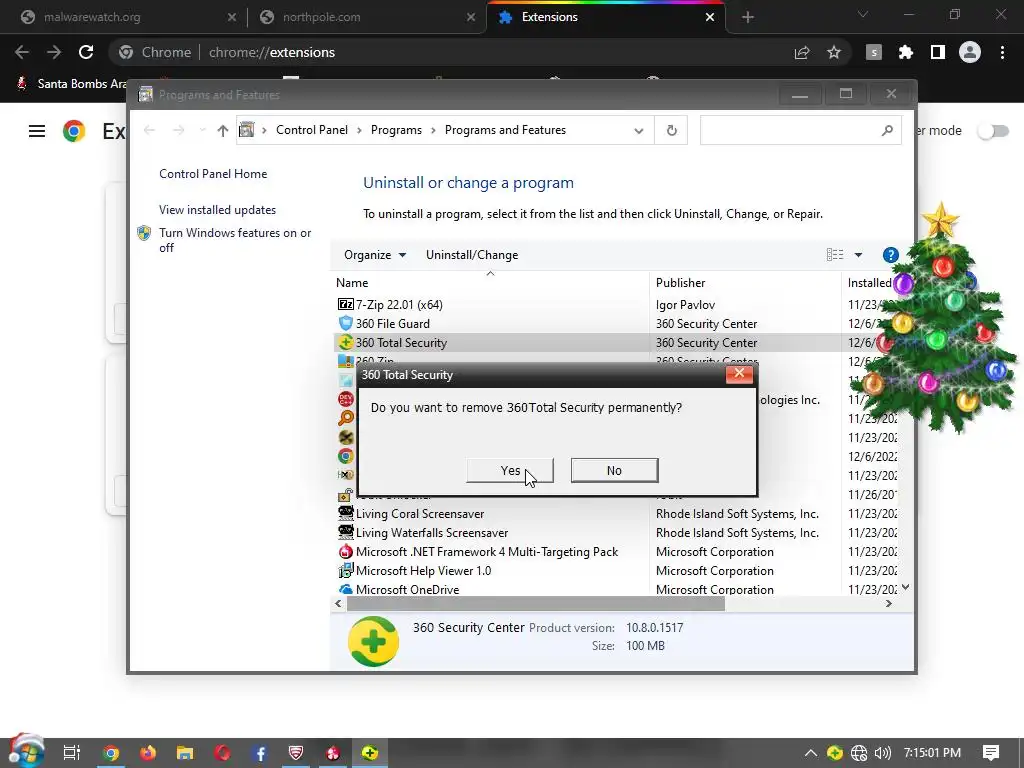Viewport: 1024px width, 768px height.
Task: Open Chrome side panel icon
Action: (937, 52)
